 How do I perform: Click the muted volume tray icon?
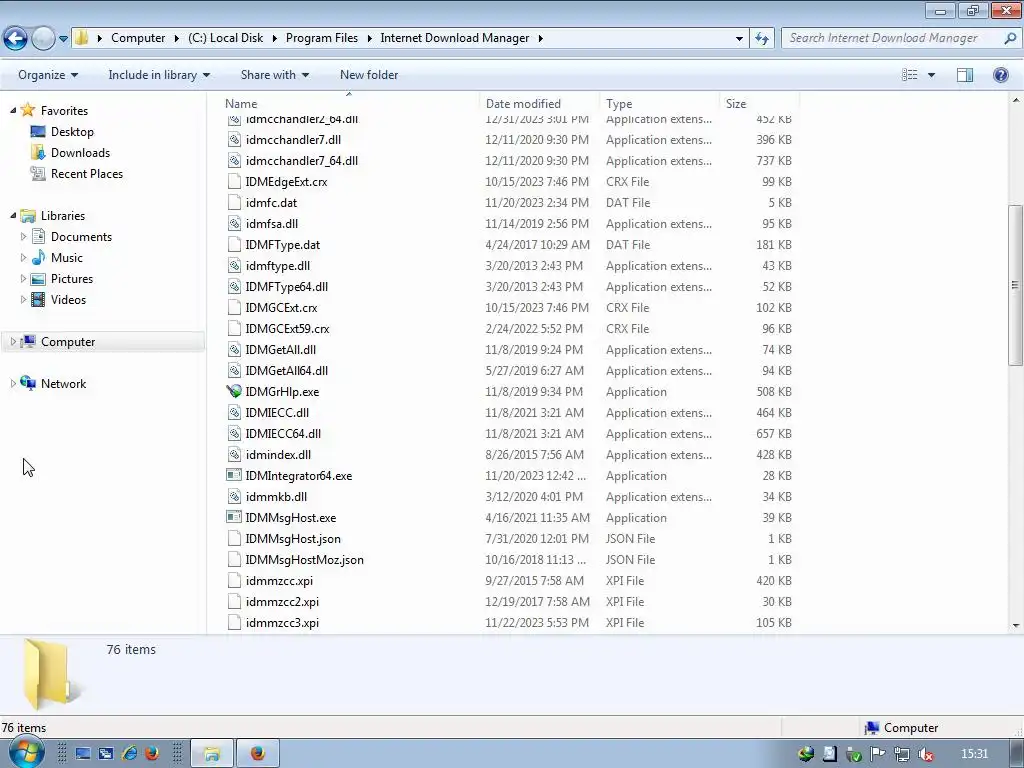(925, 754)
